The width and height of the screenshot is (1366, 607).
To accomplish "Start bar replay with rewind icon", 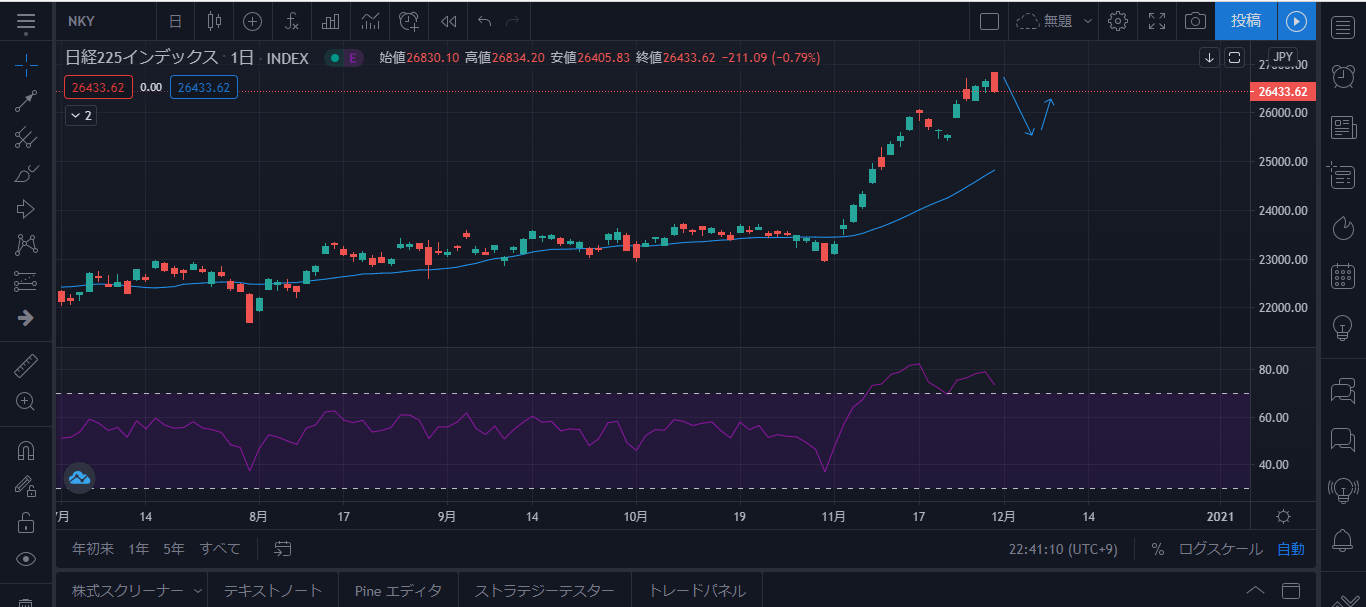I will [x=449, y=21].
